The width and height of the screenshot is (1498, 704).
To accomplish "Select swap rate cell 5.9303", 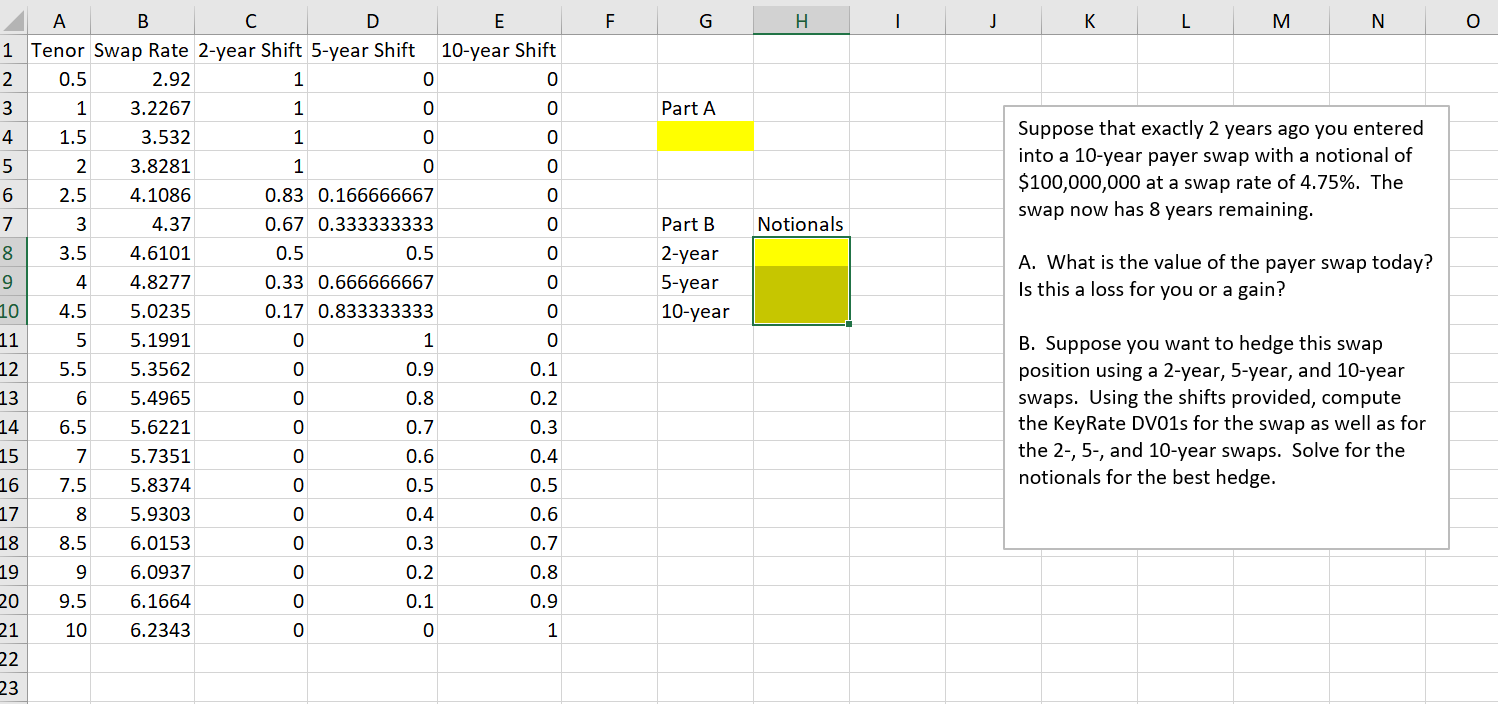I will [143, 514].
